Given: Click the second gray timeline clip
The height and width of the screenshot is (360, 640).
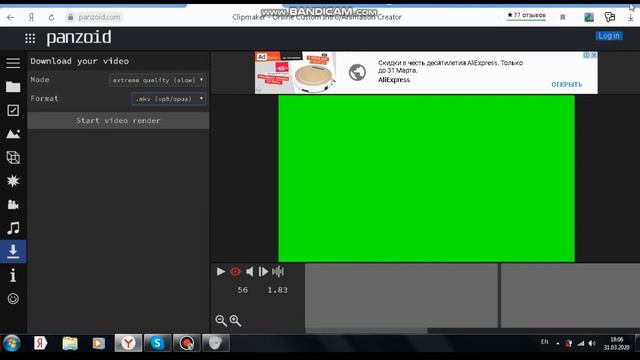Looking at the screenshot, I should point(570,295).
